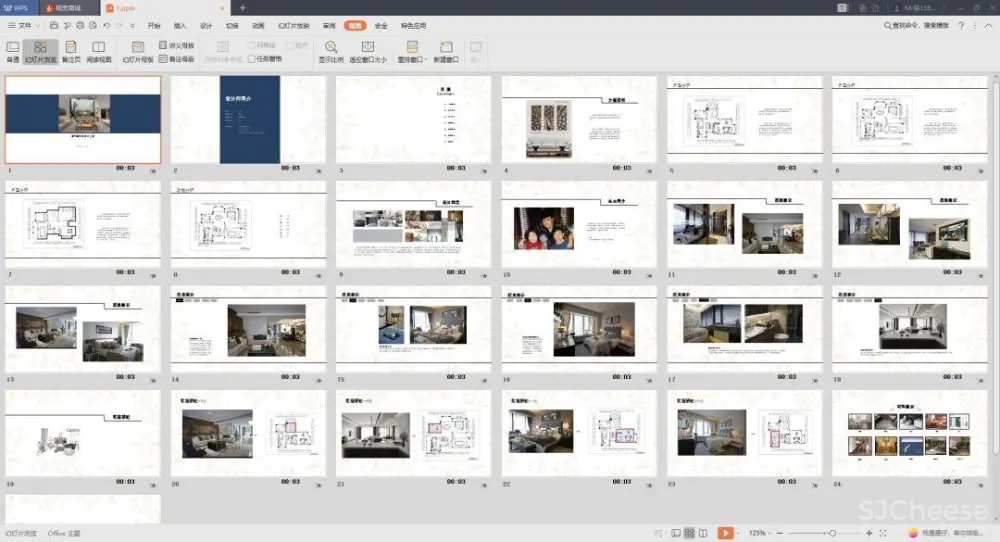1000x542 pixels.
Task: Click the zoom slider handle in status bar
Action: coord(834,533)
